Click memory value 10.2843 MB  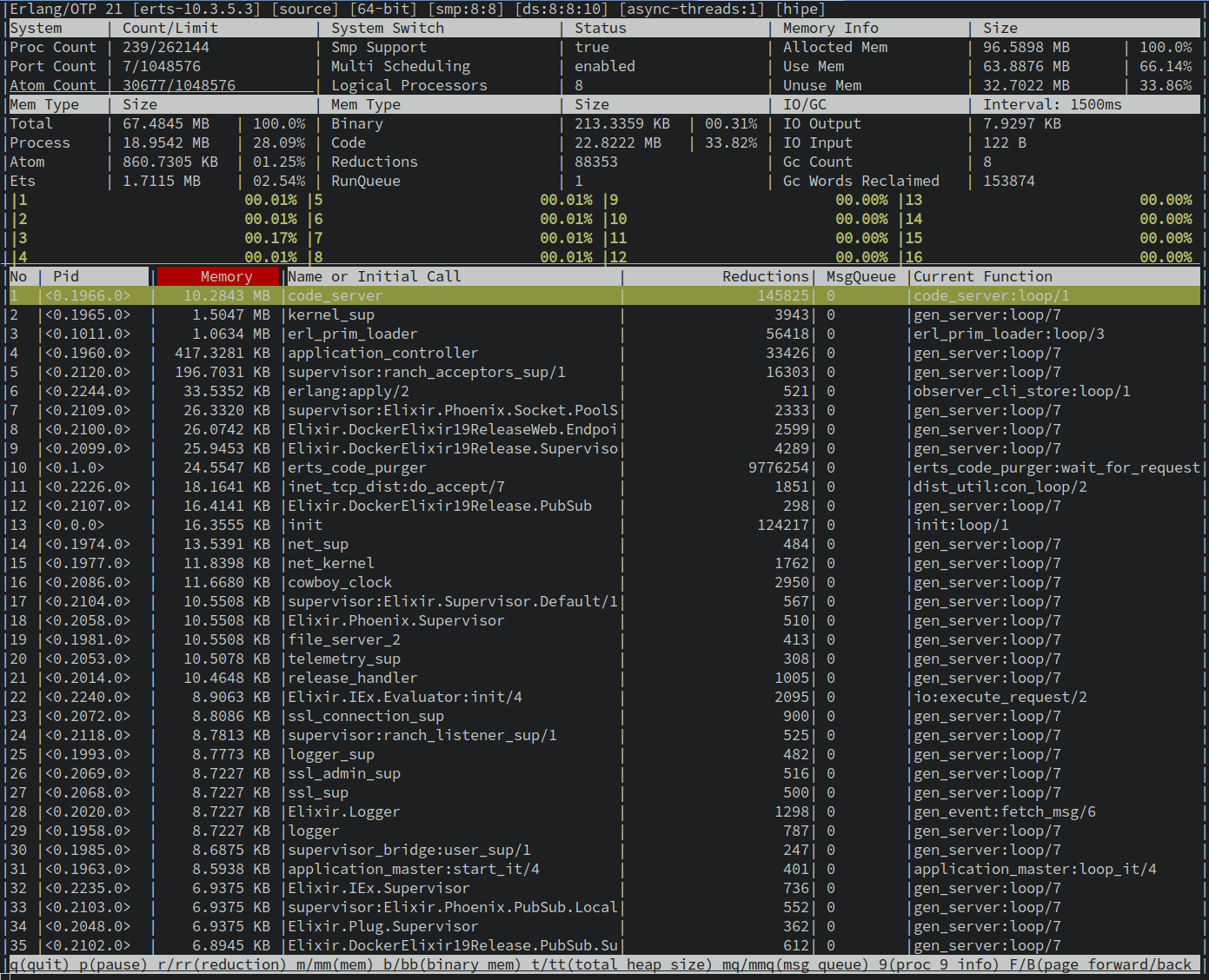227,295
